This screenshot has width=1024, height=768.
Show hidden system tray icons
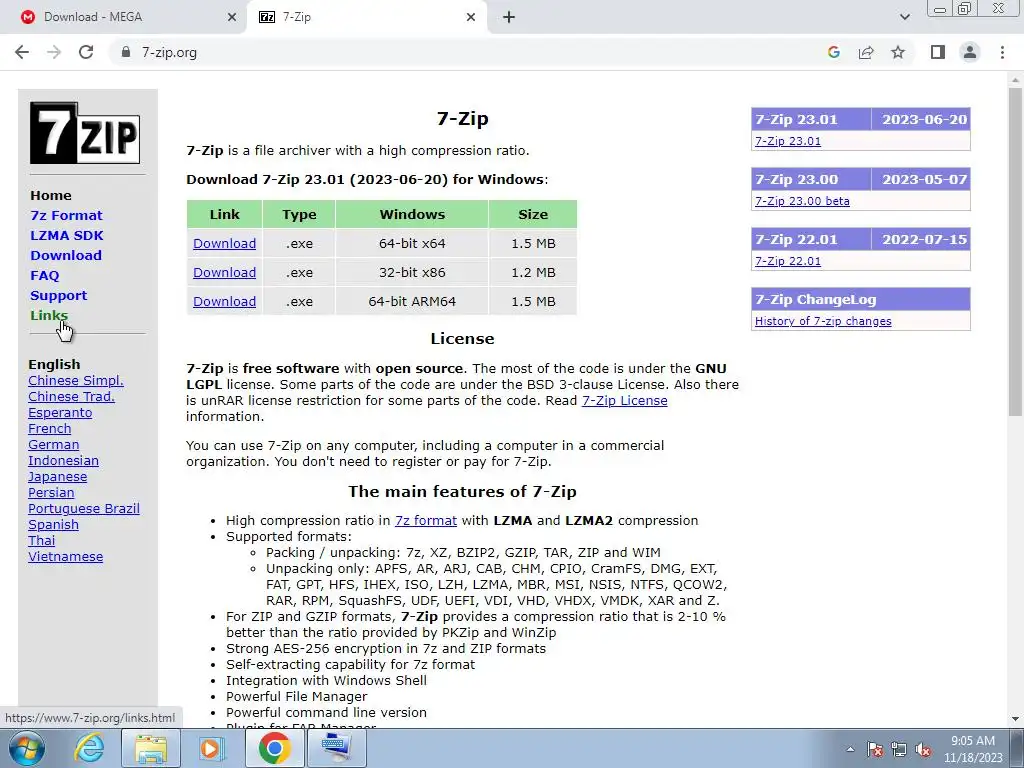[850, 749]
